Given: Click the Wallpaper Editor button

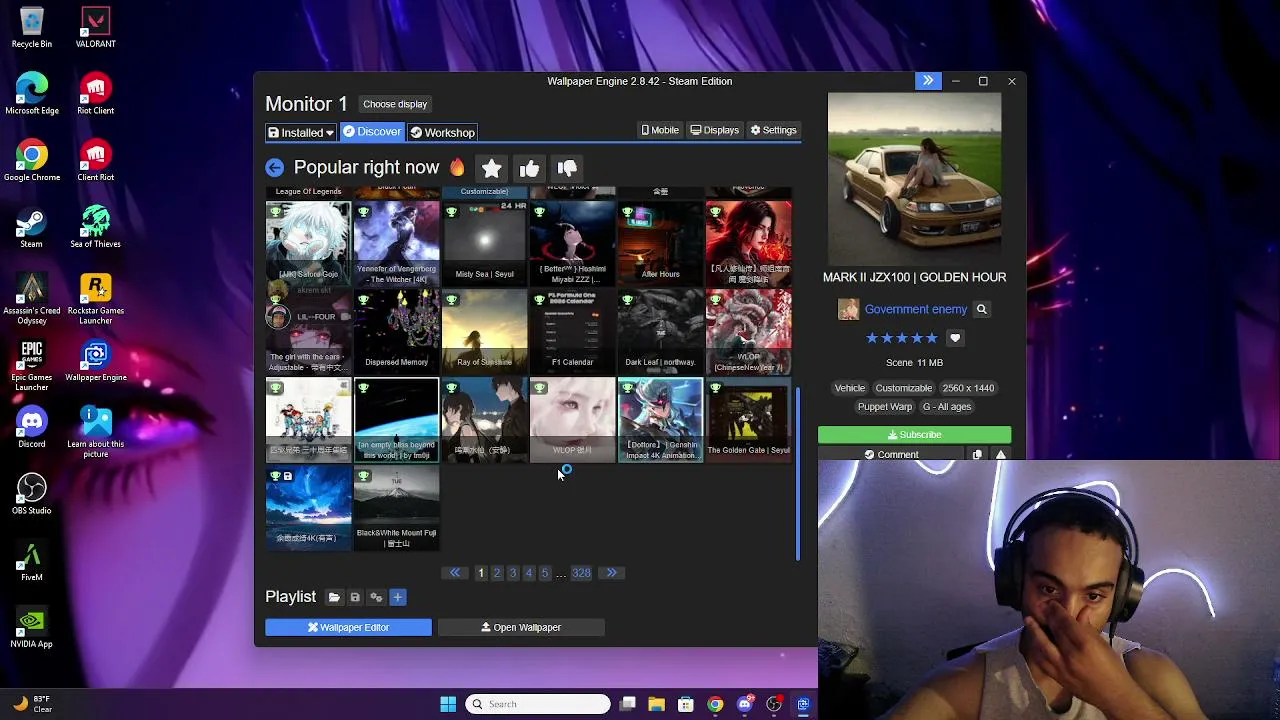Looking at the screenshot, I should click(x=348, y=627).
